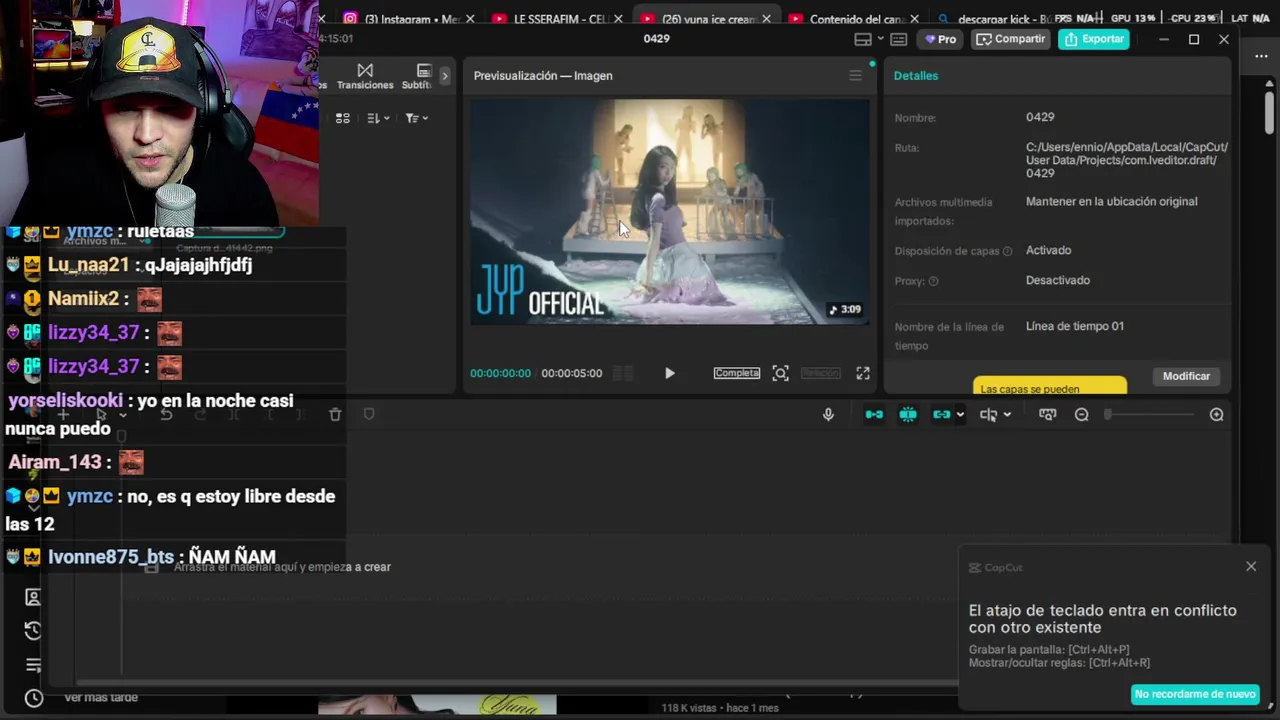Zoom in the timeline
This screenshot has width=1280, height=720.
tap(1216, 414)
